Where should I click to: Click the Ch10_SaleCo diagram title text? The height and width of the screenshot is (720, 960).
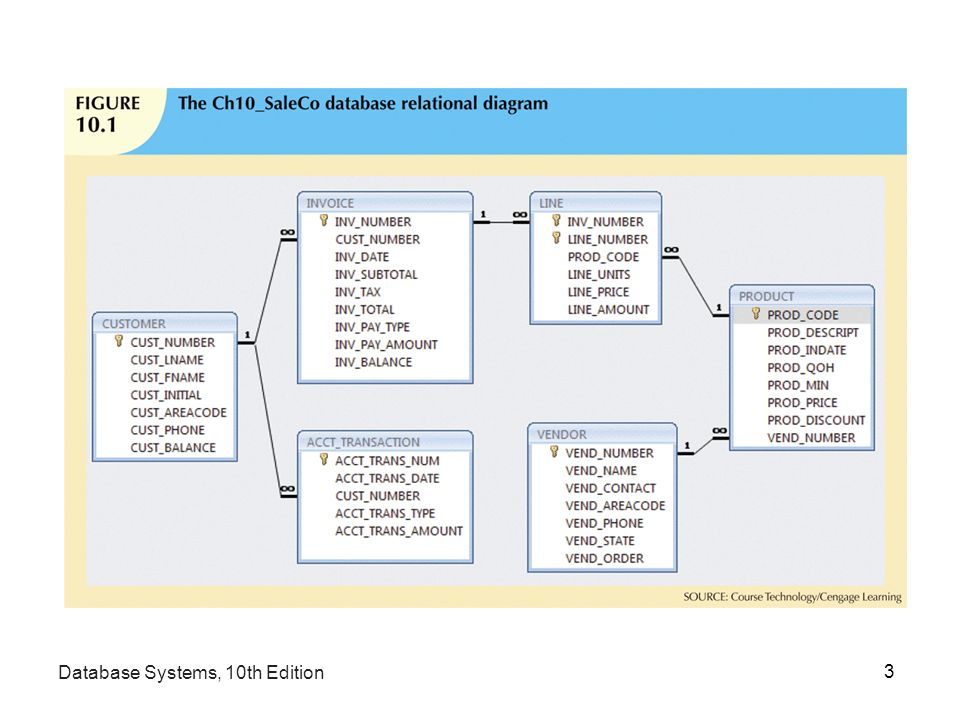(363, 103)
